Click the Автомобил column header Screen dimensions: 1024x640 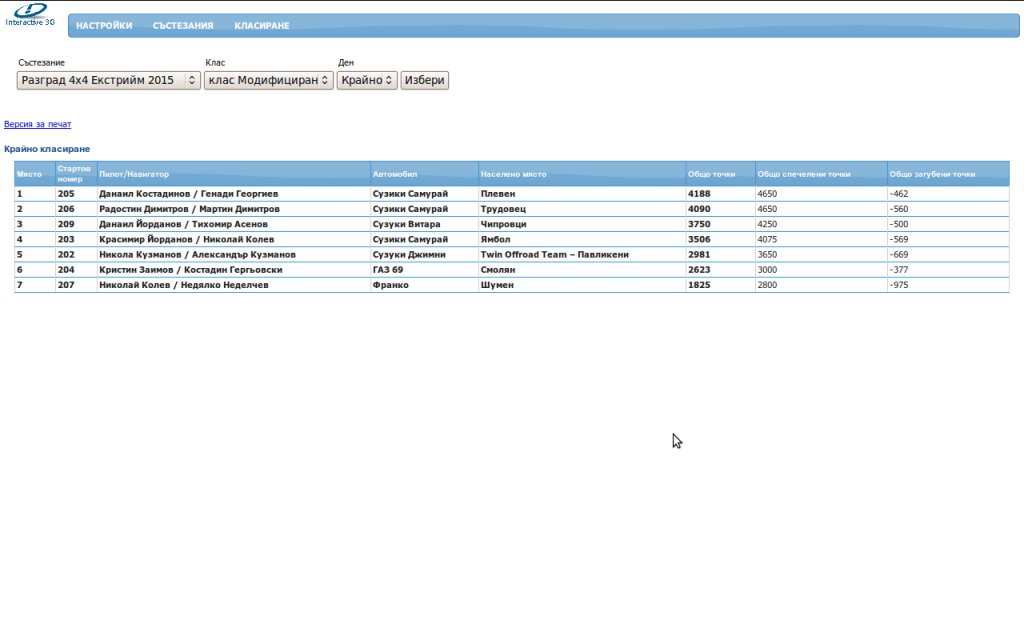pyautogui.click(x=395, y=174)
